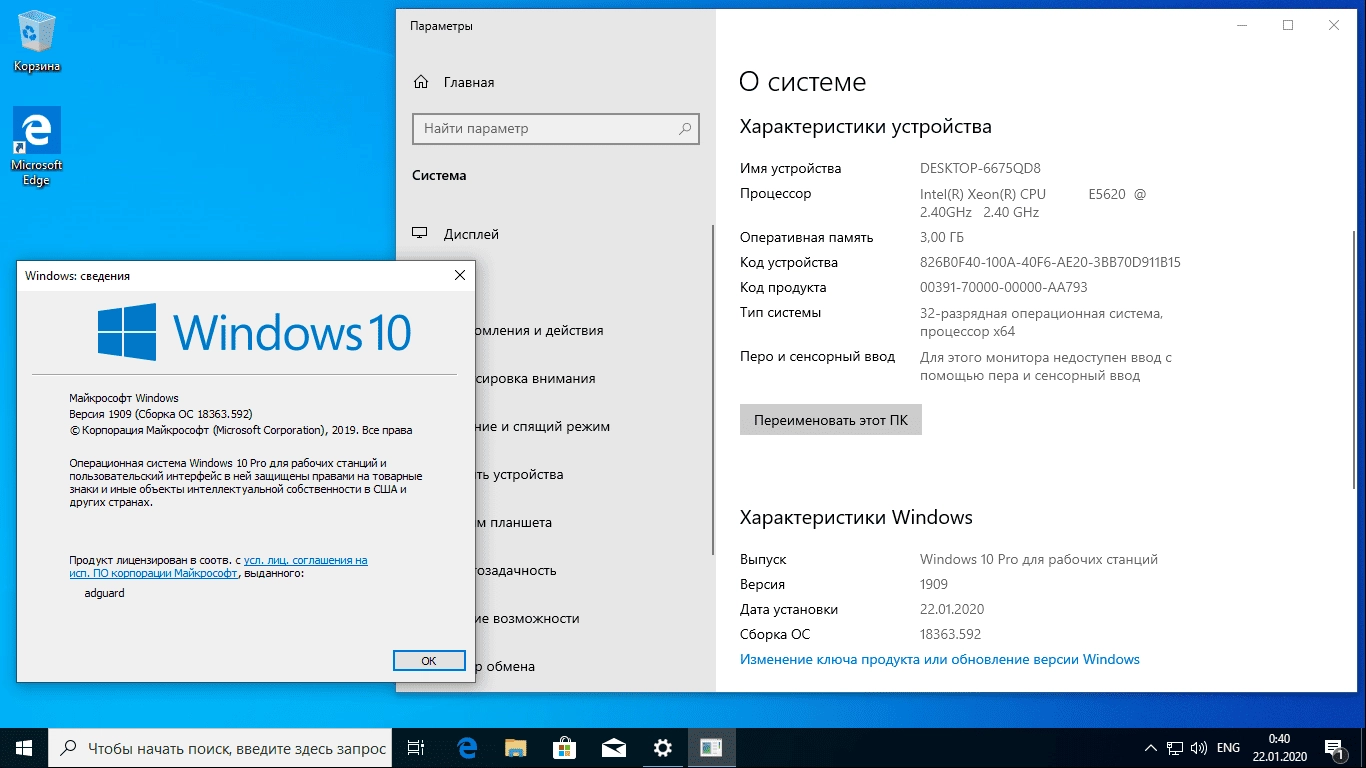Click the volume speaker icon
The width and height of the screenshot is (1366, 768).
point(1199,748)
